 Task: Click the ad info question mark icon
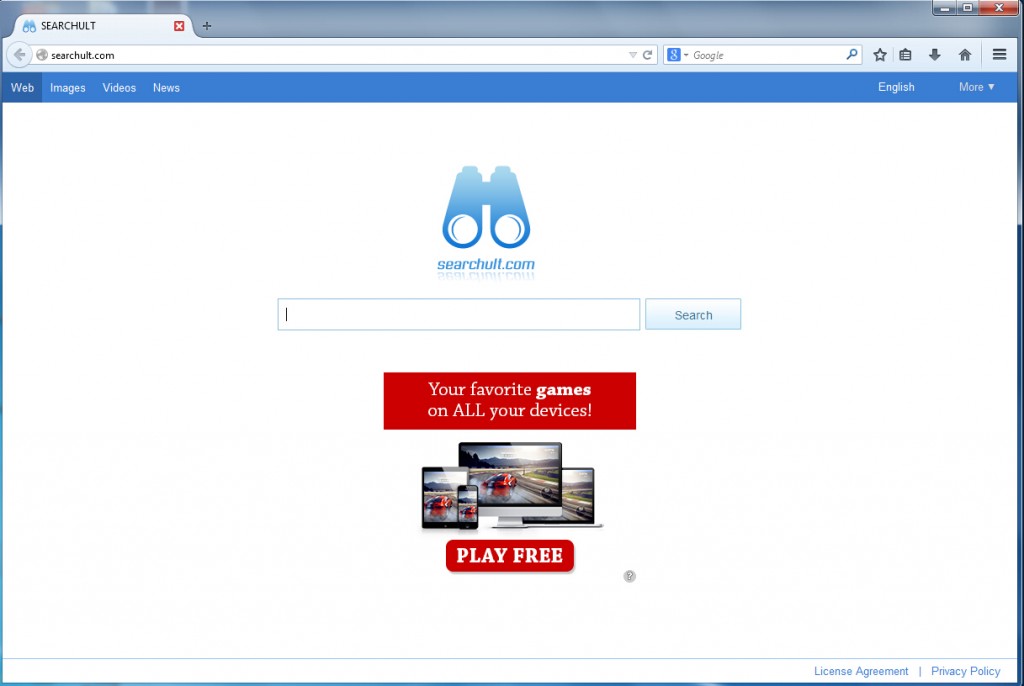[630, 576]
